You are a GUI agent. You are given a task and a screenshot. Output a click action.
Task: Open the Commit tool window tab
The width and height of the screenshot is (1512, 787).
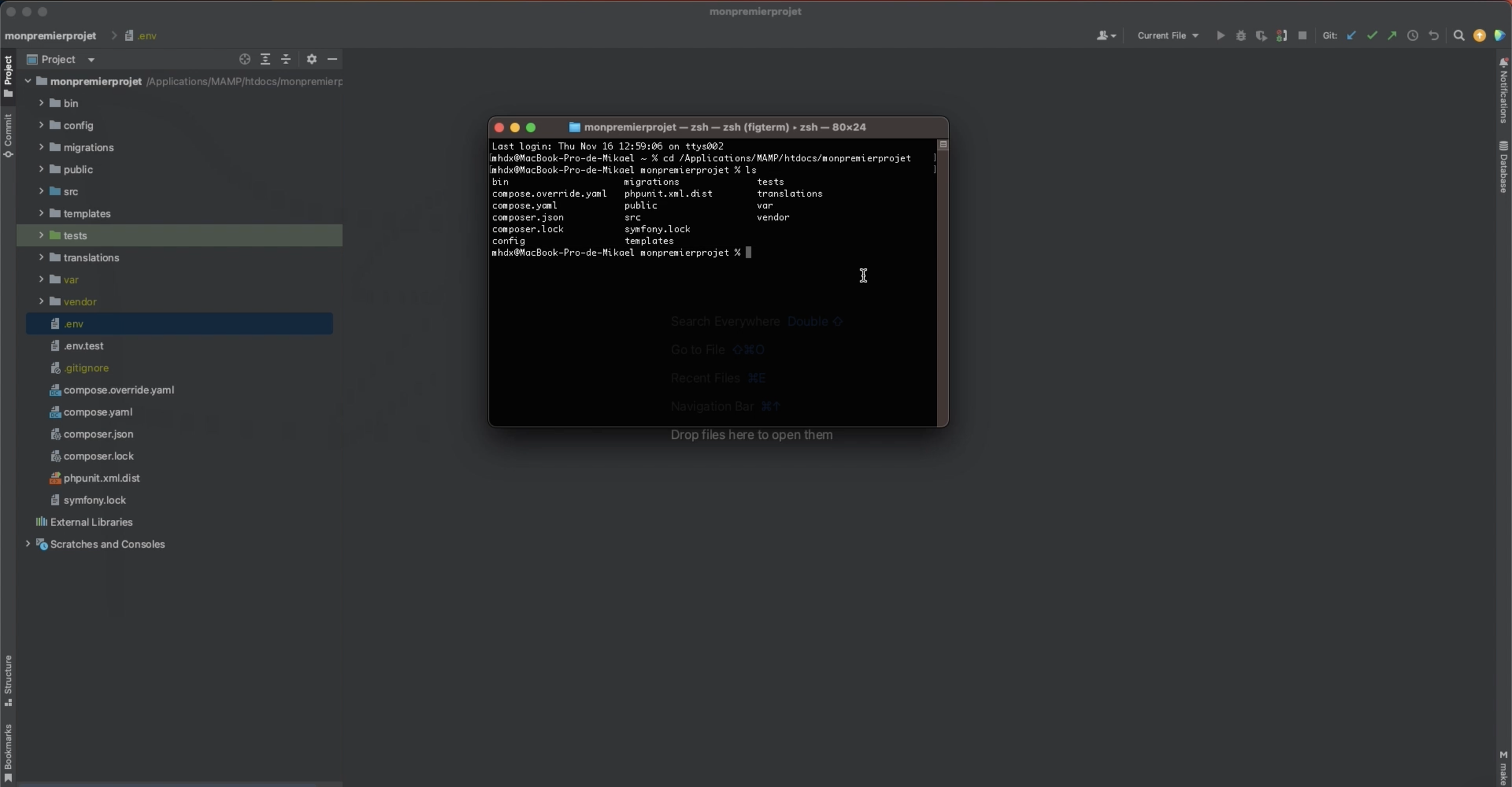[8, 136]
